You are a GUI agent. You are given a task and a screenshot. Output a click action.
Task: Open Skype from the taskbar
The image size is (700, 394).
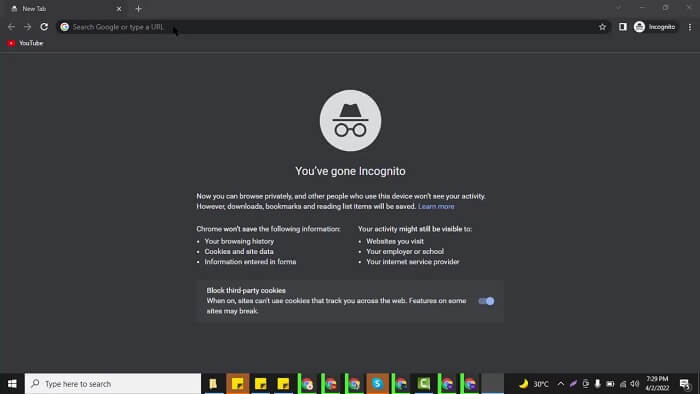point(377,384)
